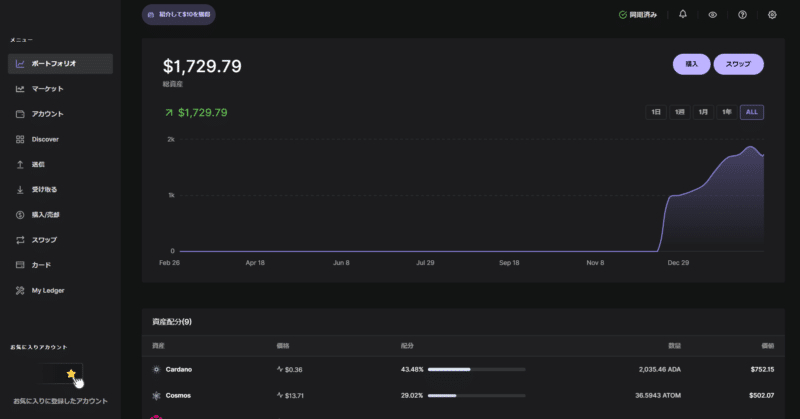Open Discover in the sidebar menu
The height and width of the screenshot is (419, 800).
coord(45,139)
